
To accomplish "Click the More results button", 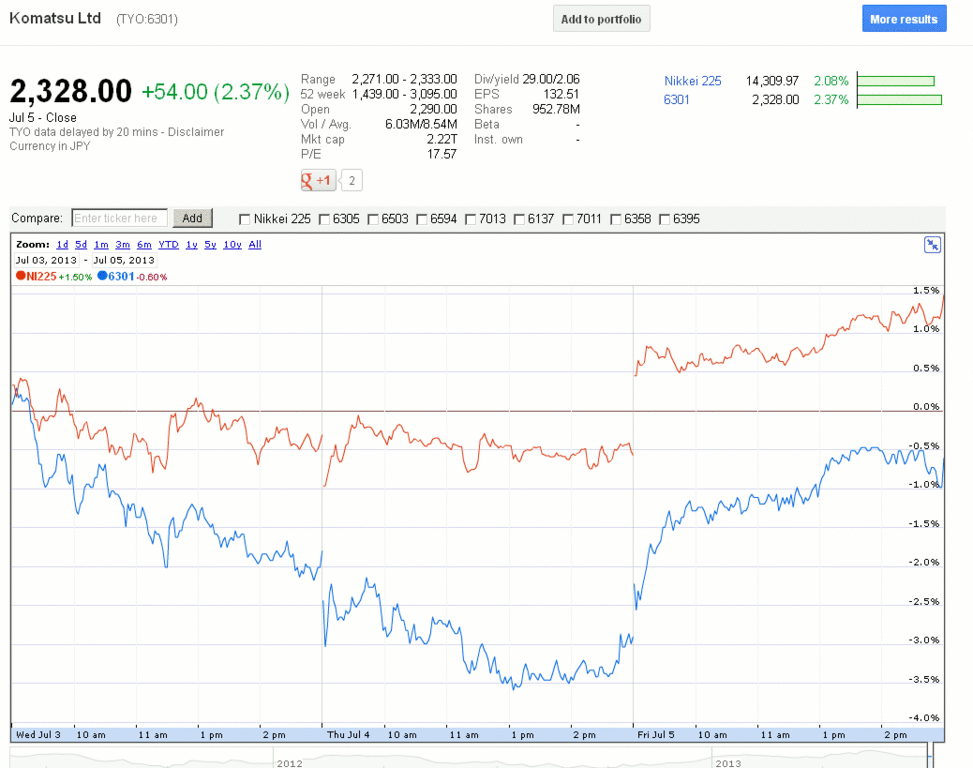I will pos(904,19).
